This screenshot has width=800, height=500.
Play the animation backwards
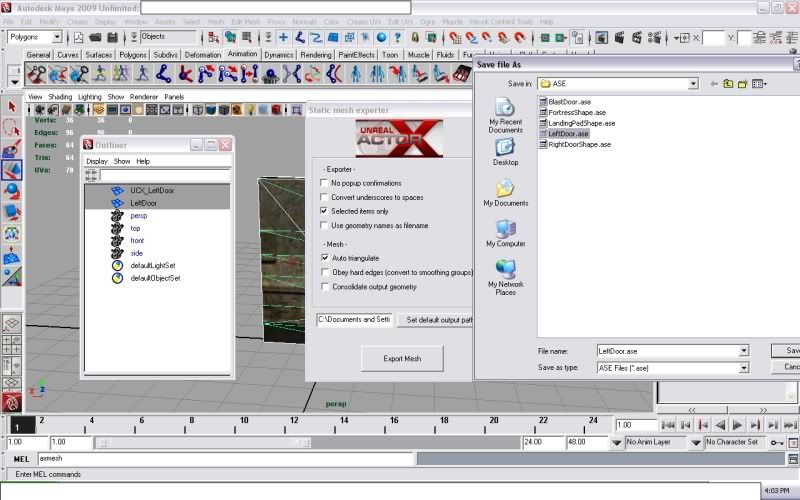pyautogui.click(x=720, y=425)
